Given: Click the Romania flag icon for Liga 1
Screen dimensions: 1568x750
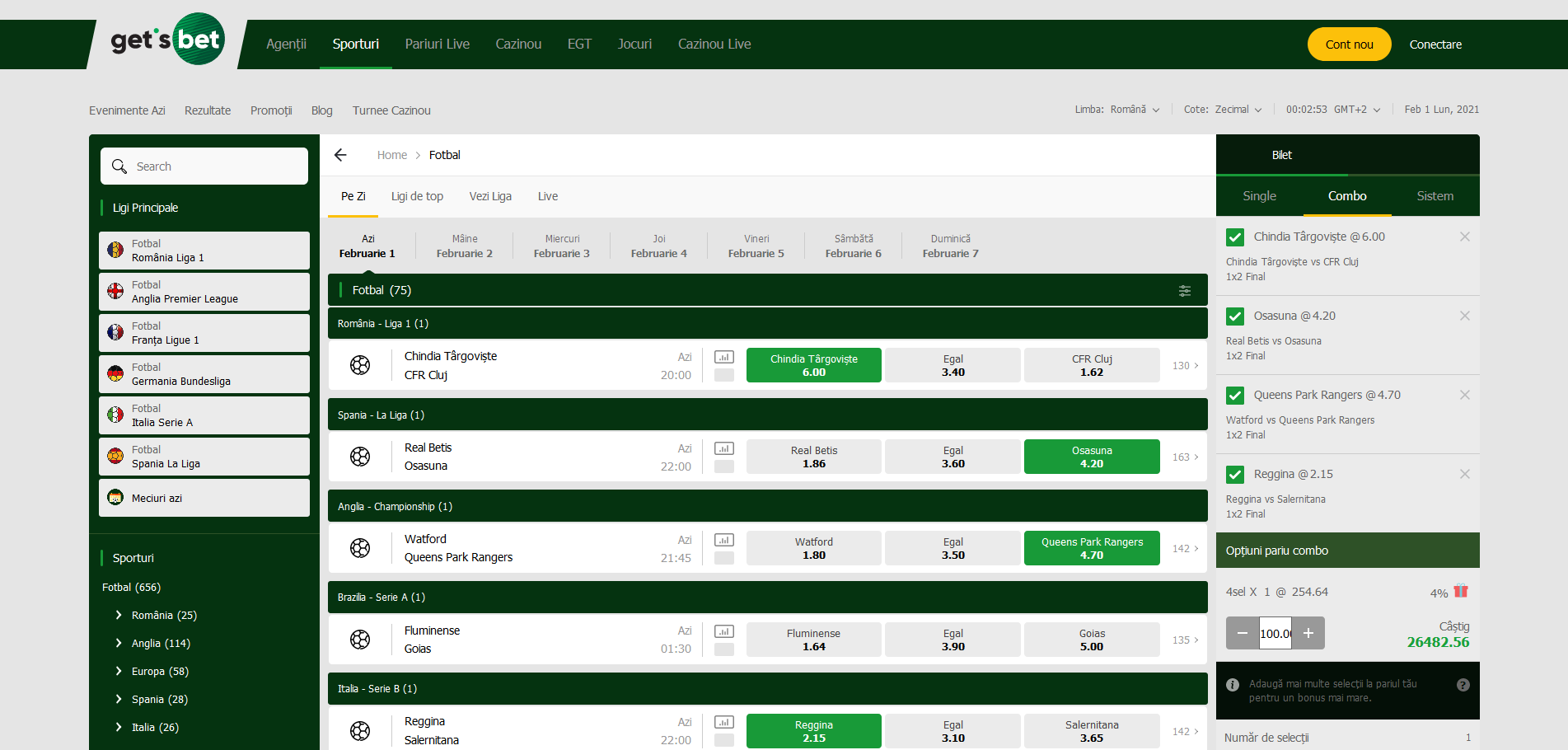Looking at the screenshot, I should click(x=115, y=250).
